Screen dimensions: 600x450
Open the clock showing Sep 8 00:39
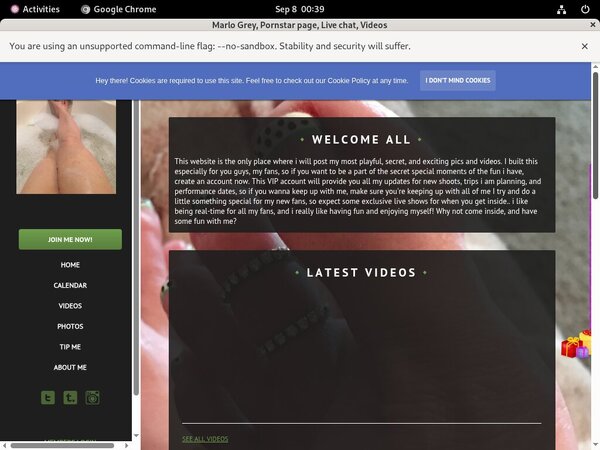coord(299,9)
